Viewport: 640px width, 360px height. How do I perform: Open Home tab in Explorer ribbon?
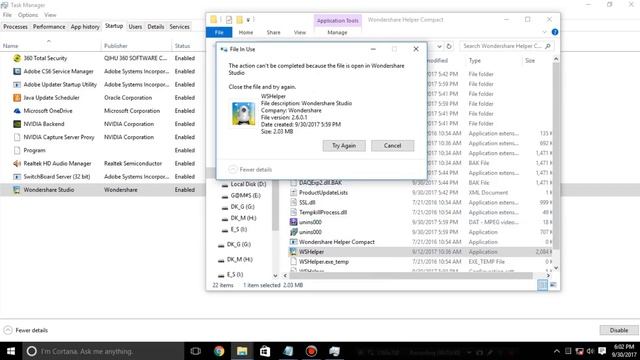click(246, 32)
